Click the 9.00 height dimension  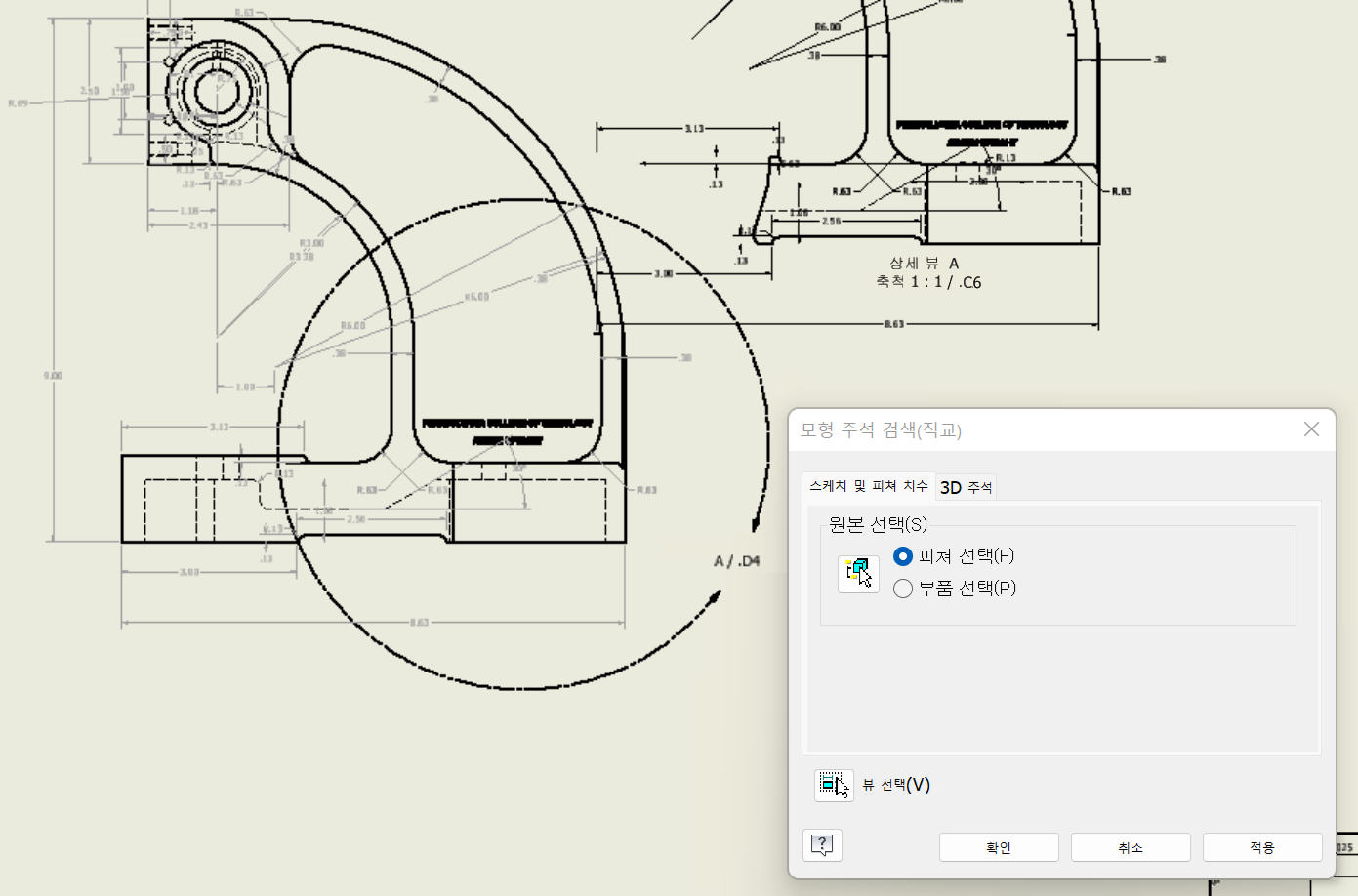click(x=53, y=376)
